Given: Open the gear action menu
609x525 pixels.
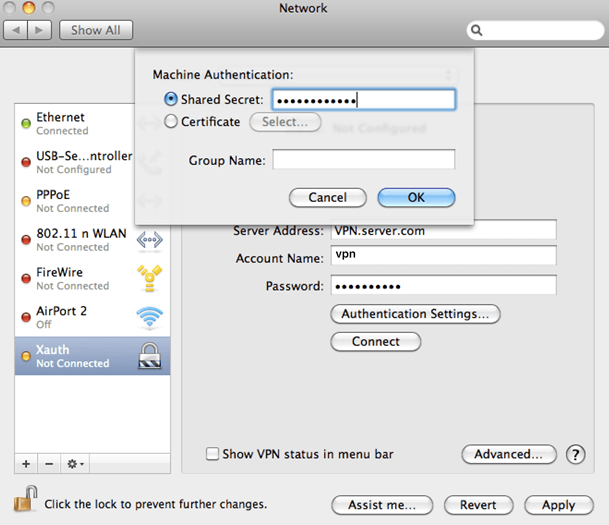Looking at the screenshot, I should (x=75, y=464).
